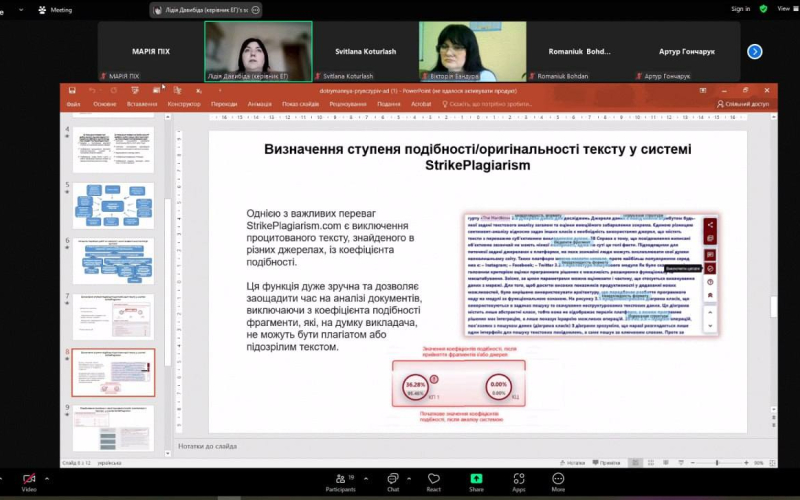Screen dimensions: 800x500
Task: Click Вікторія Бандура video tile
Action: (x=472, y=51)
